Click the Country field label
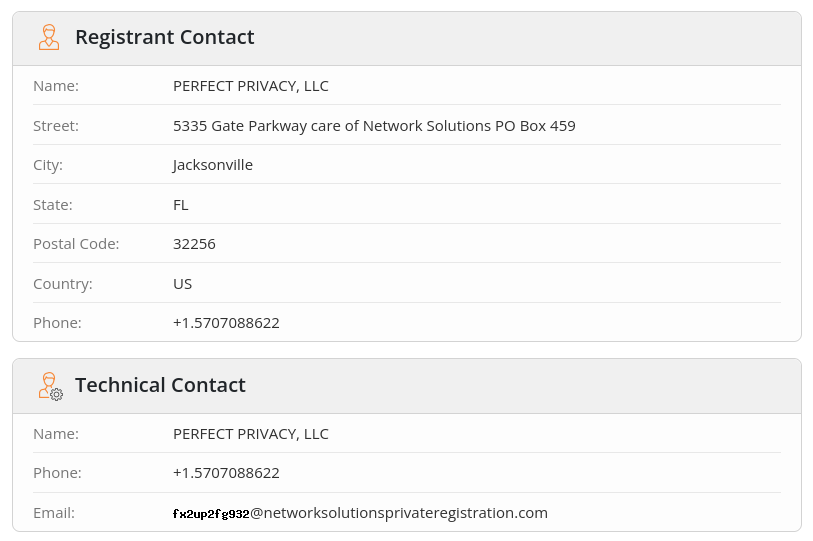The image size is (813, 541). (63, 284)
